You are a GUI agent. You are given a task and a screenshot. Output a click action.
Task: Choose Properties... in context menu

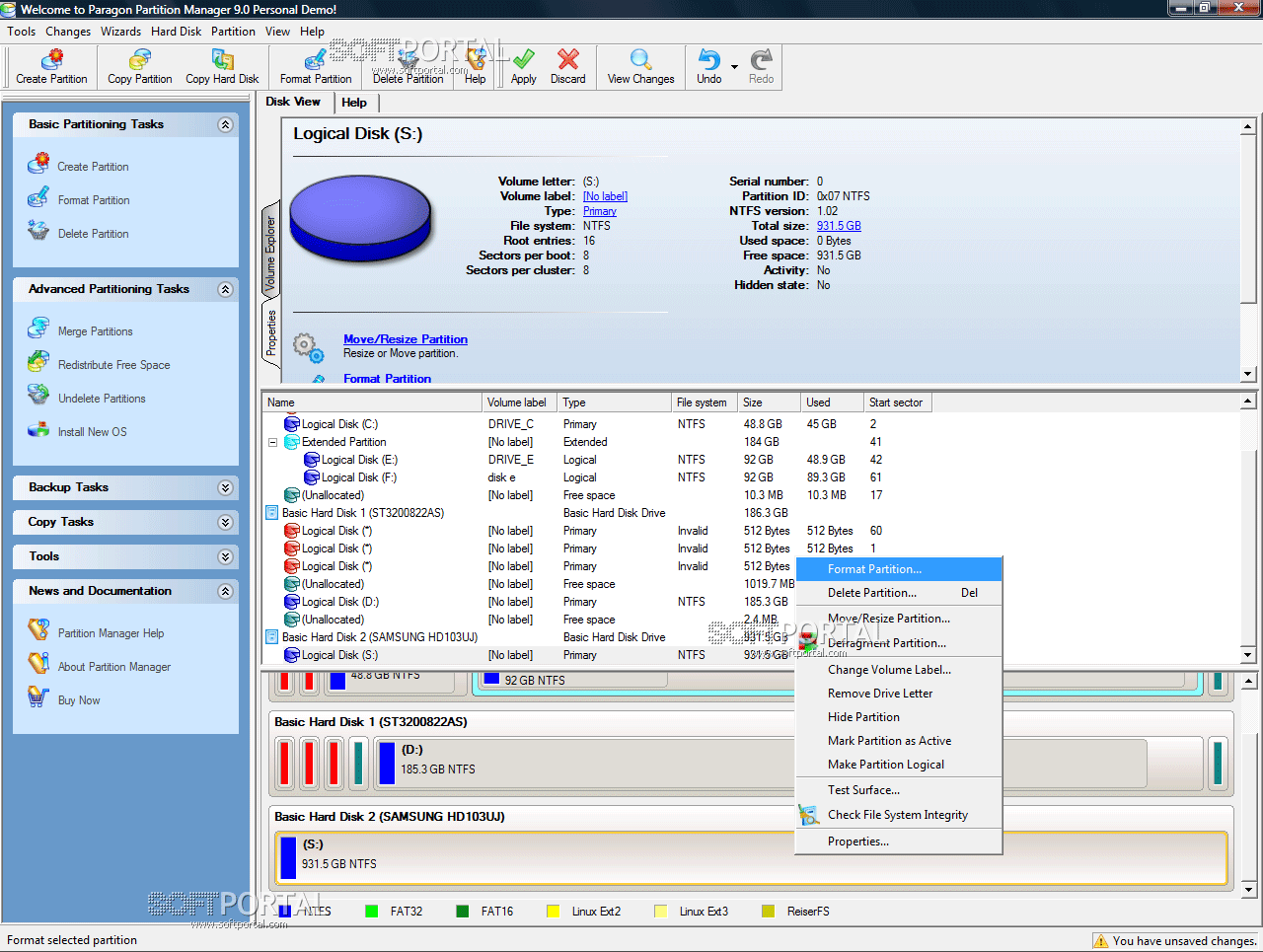pyautogui.click(x=899, y=842)
